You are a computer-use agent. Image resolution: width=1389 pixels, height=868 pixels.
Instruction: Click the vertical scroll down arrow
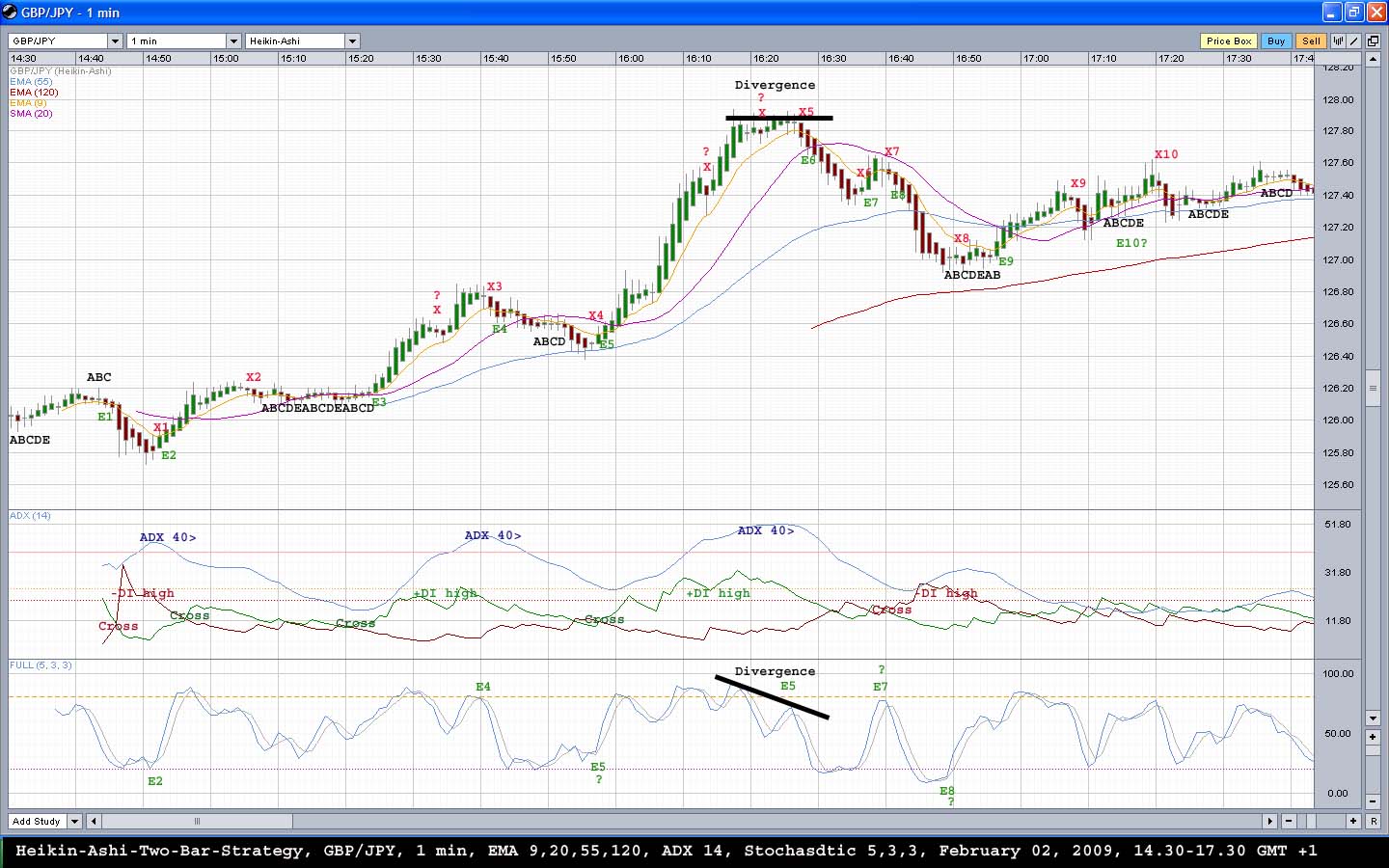tap(1374, 718)
